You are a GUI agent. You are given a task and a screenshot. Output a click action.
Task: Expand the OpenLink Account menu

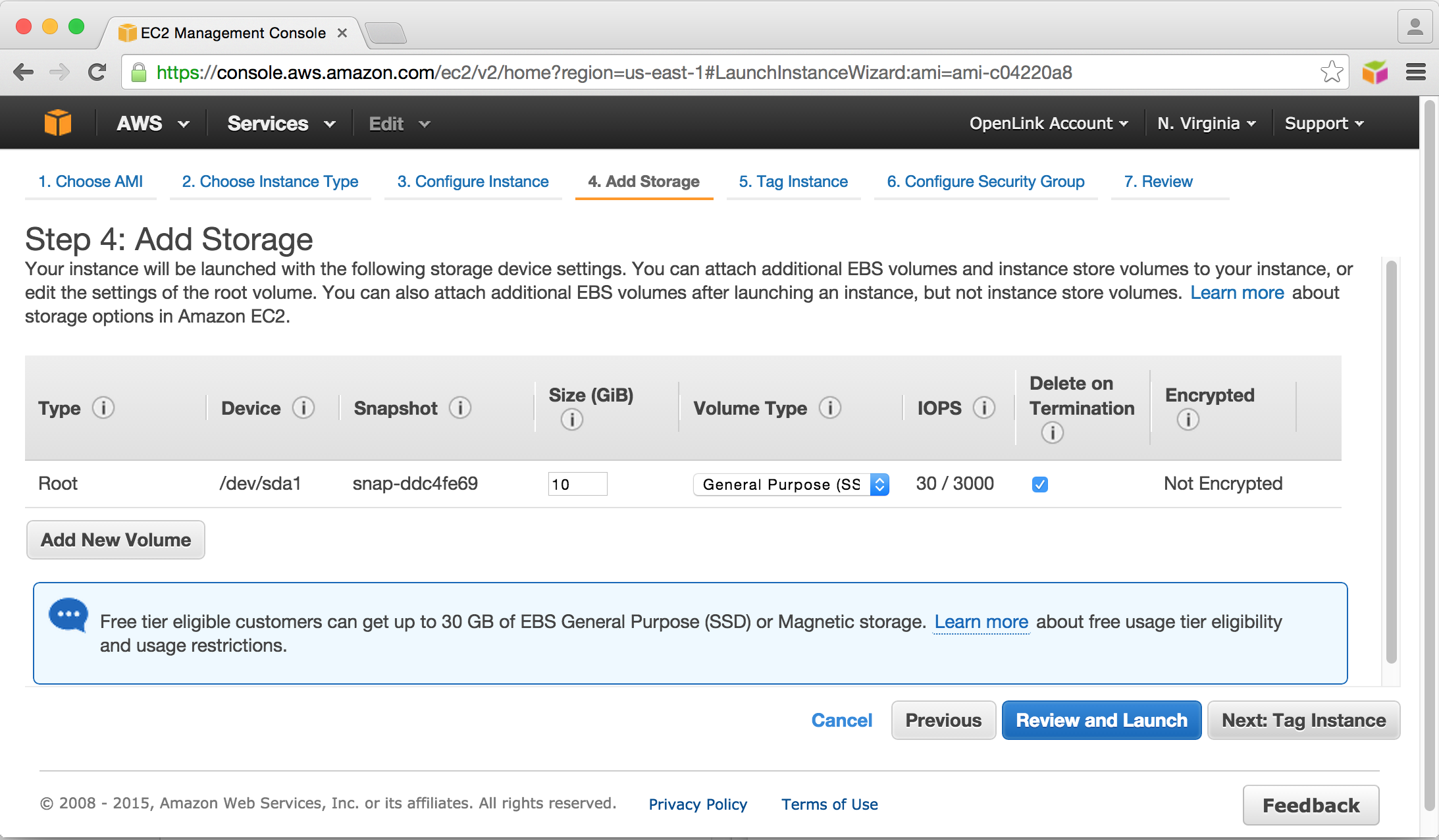tap(1048, 124)
